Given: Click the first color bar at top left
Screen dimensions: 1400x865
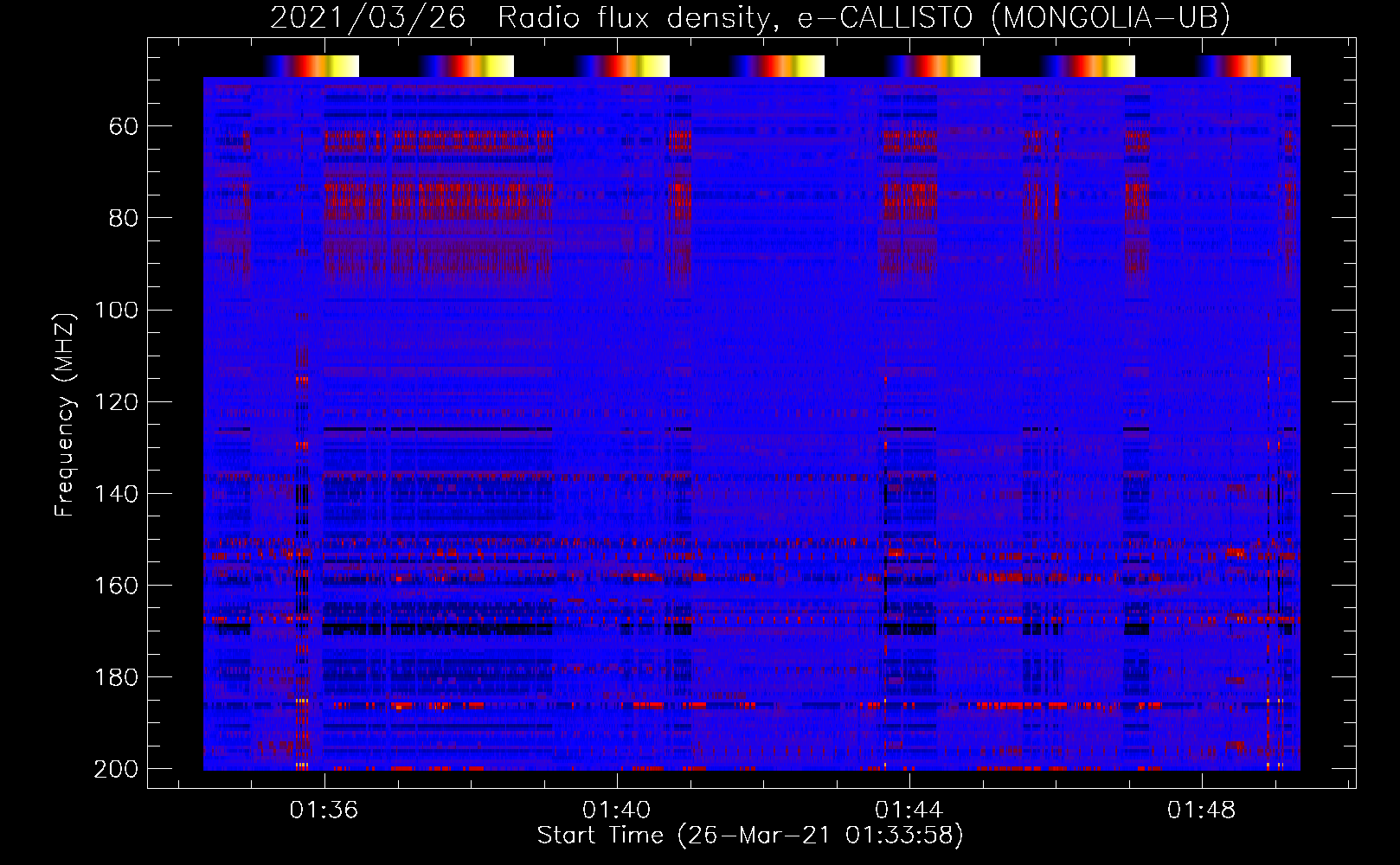Looking at the screenshot, I should (311, 67).
